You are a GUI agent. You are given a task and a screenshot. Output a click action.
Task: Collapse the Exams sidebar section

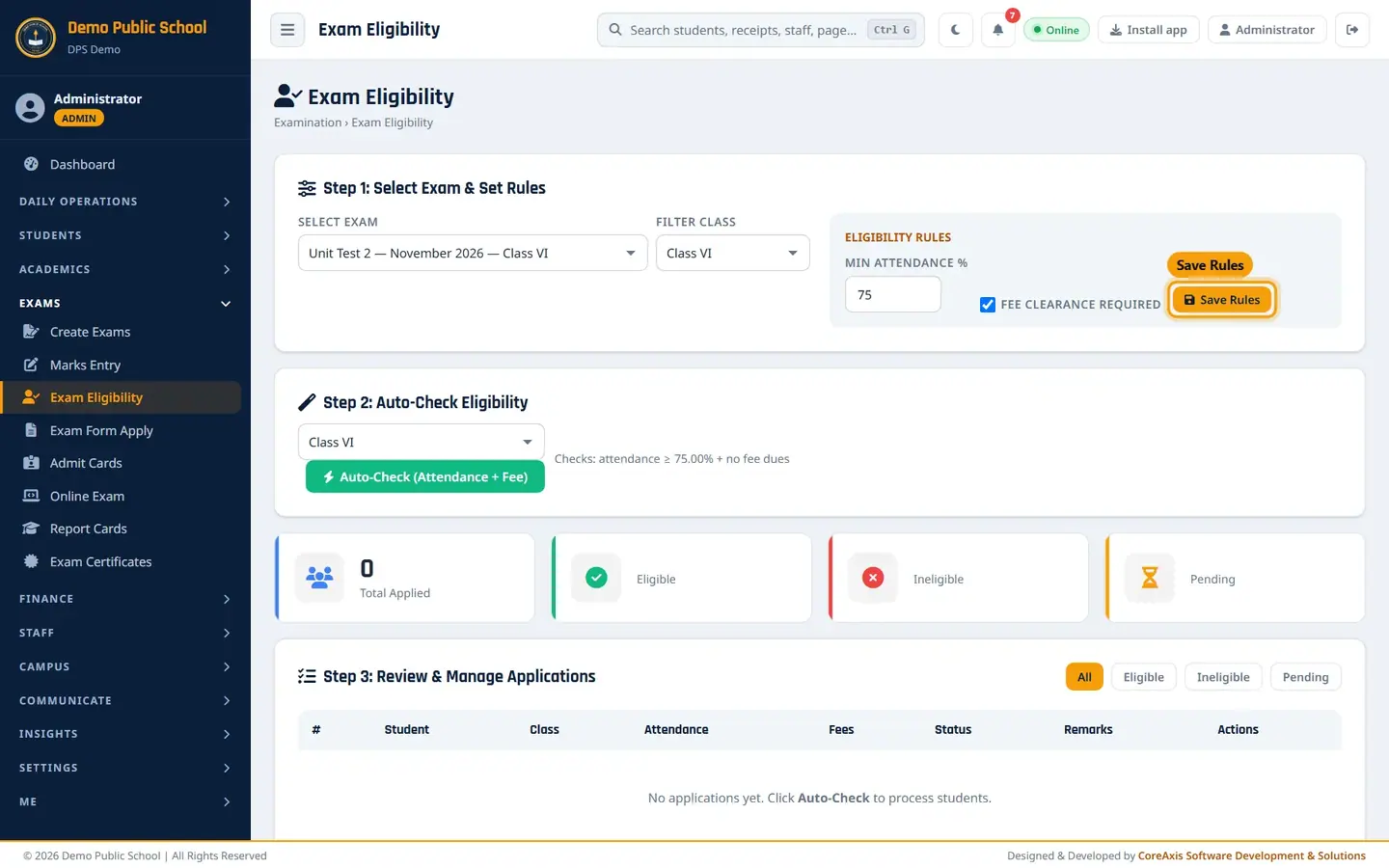(125, 303)
